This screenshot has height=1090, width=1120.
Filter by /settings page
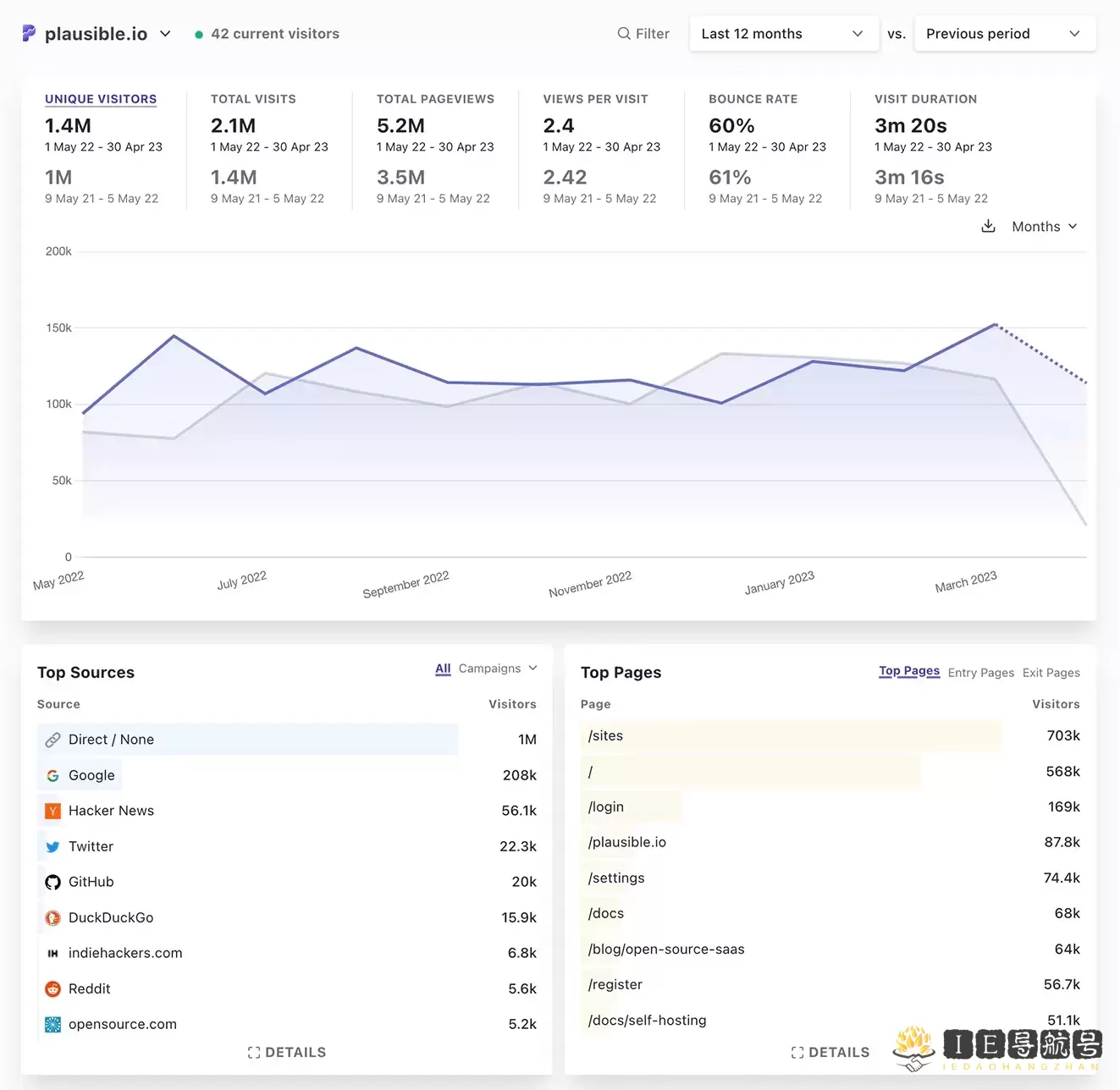click(x=615, y=878)
